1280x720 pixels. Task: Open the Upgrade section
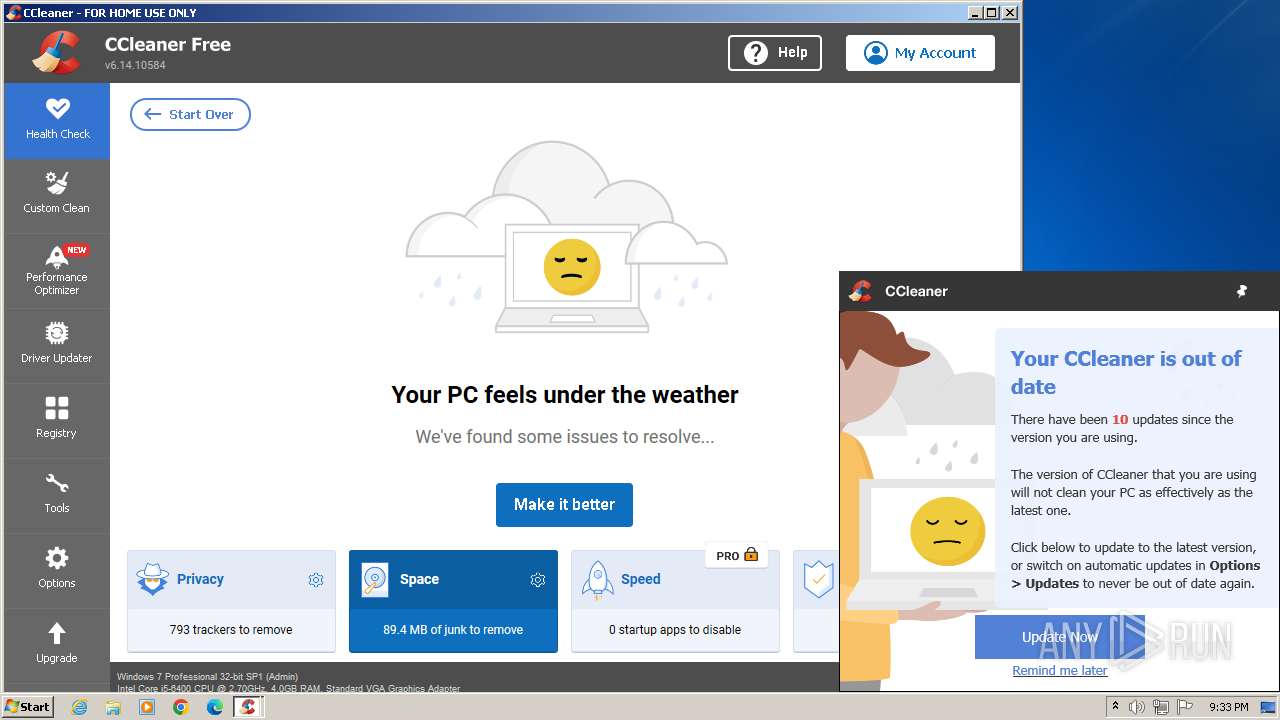tap(57, 645)
